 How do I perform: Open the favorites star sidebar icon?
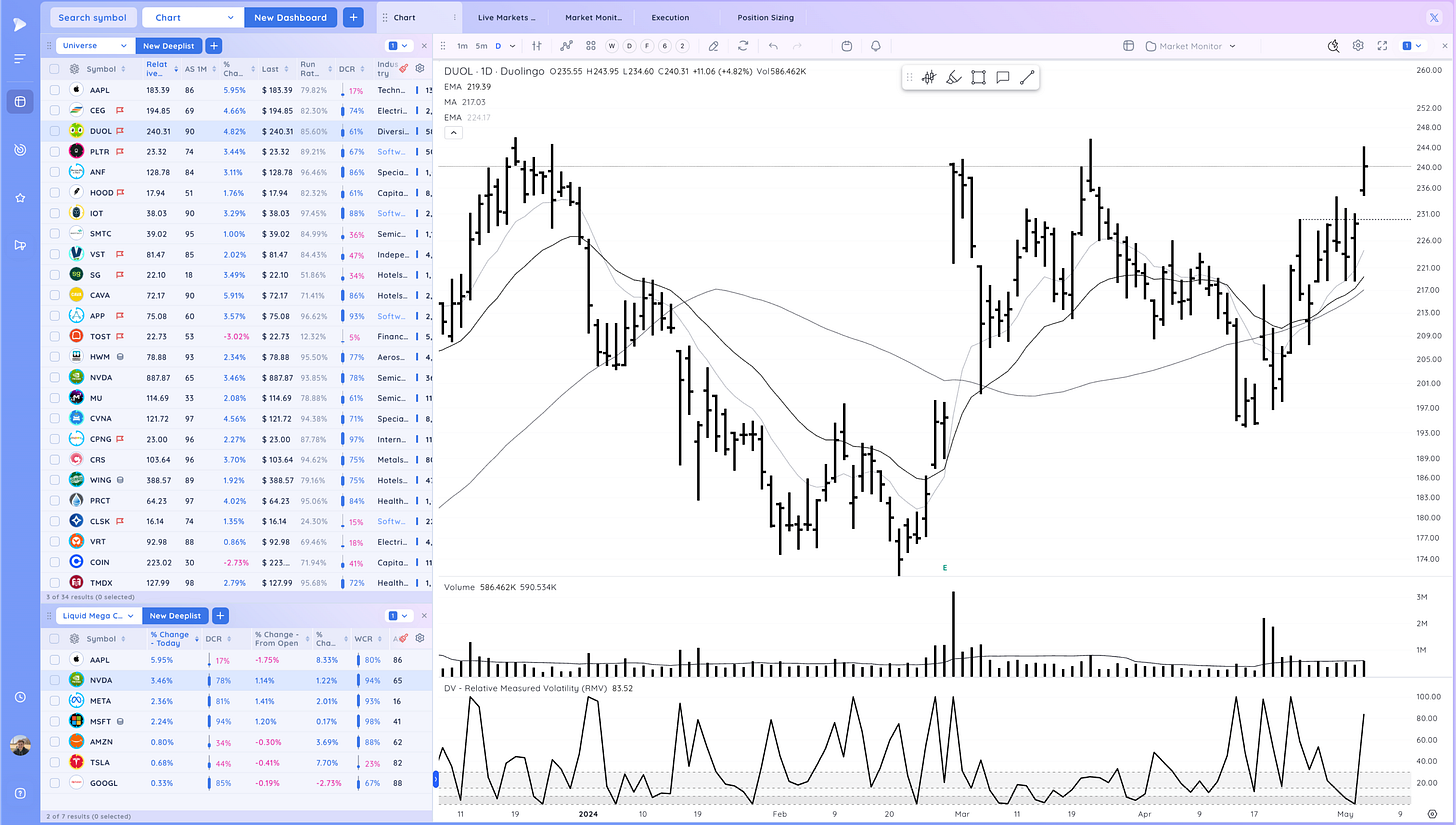pyautogui.click(x=19, y=198)
